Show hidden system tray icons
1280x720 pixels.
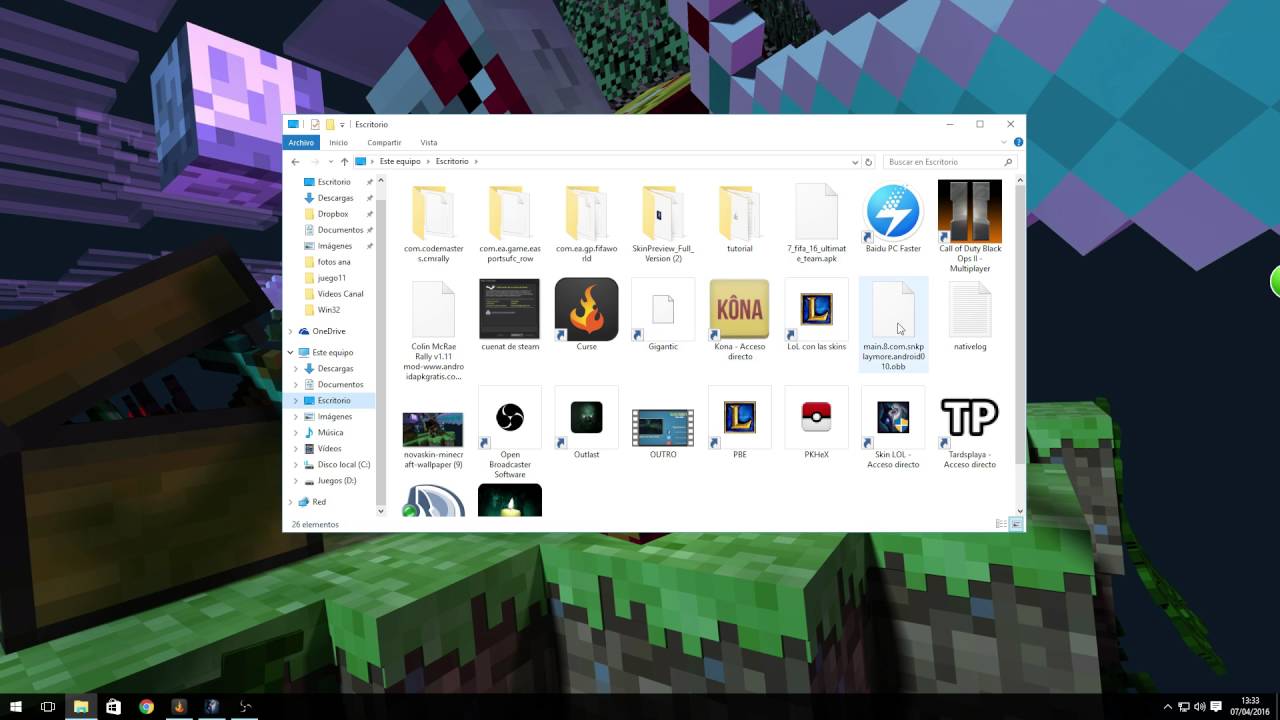tap(1168, 707)
